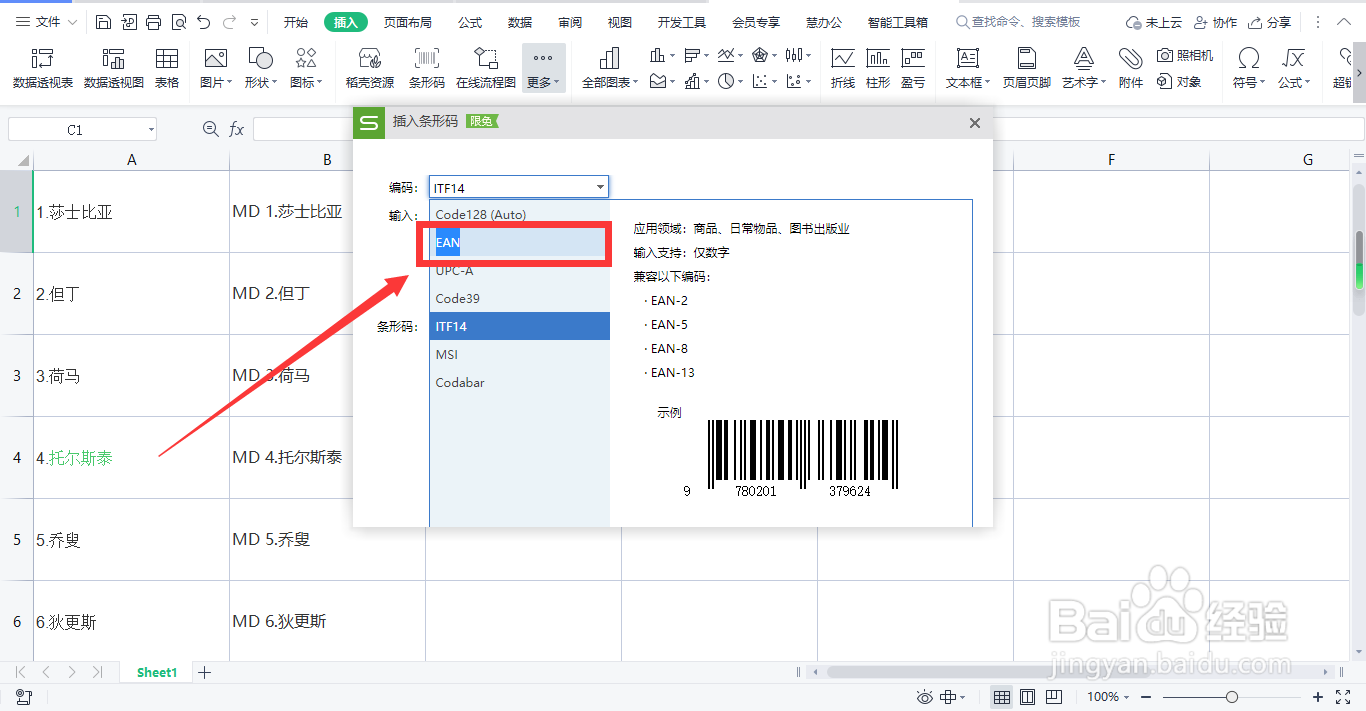Switch to page break preview in status bar
1366x711 pixels.
[x=1053, y=697]
